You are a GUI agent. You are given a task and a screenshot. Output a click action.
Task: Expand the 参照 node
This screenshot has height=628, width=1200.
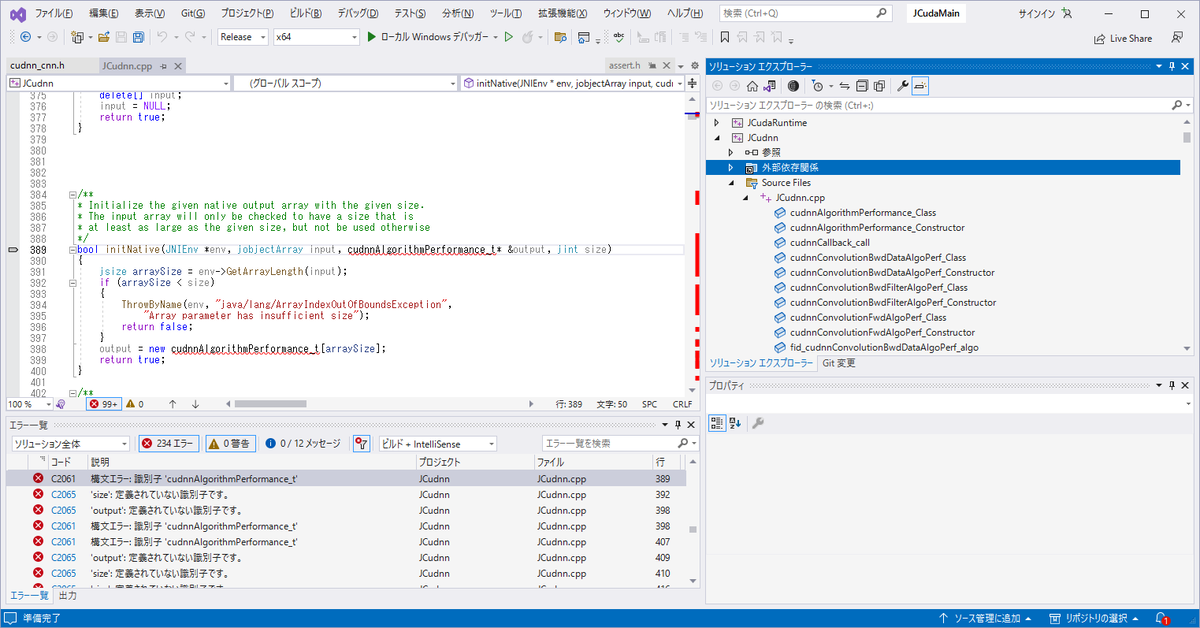point(731,153)
